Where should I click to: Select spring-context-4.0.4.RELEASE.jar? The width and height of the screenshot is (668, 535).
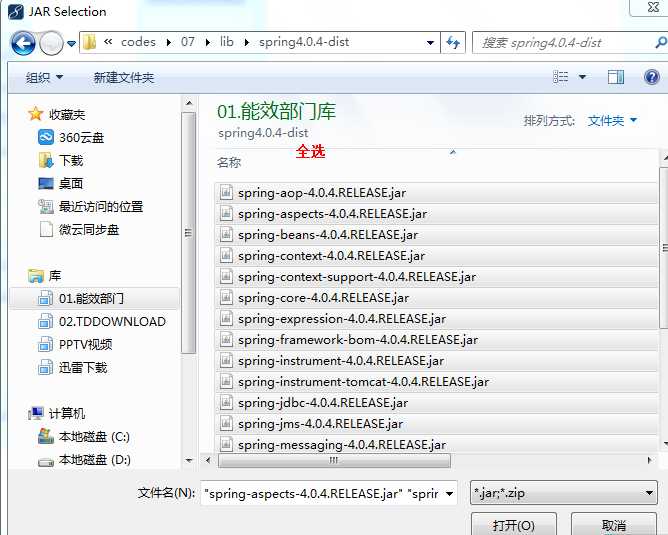pos(436,256)
